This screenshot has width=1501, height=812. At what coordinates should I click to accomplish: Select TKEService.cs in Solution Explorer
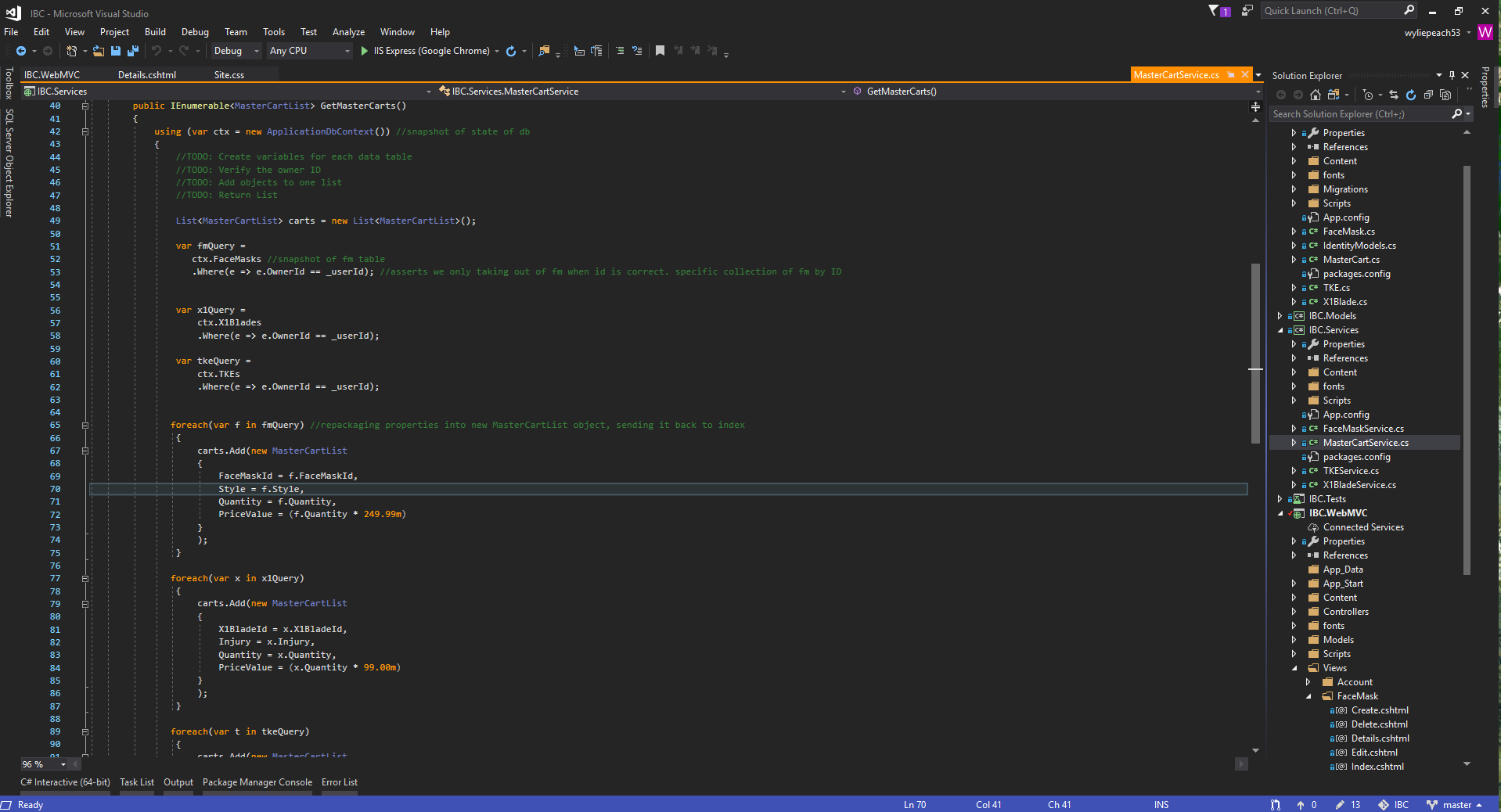point(1351,471)
